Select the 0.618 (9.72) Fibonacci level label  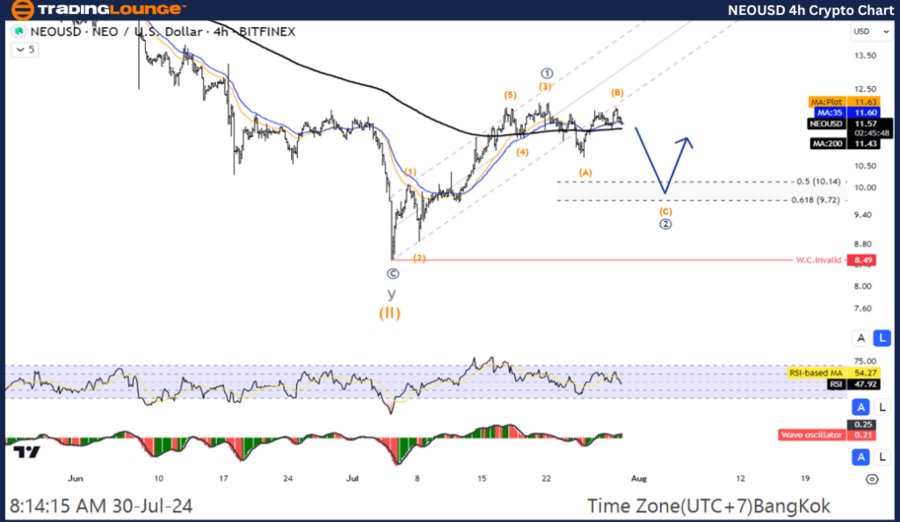point(816,200)
